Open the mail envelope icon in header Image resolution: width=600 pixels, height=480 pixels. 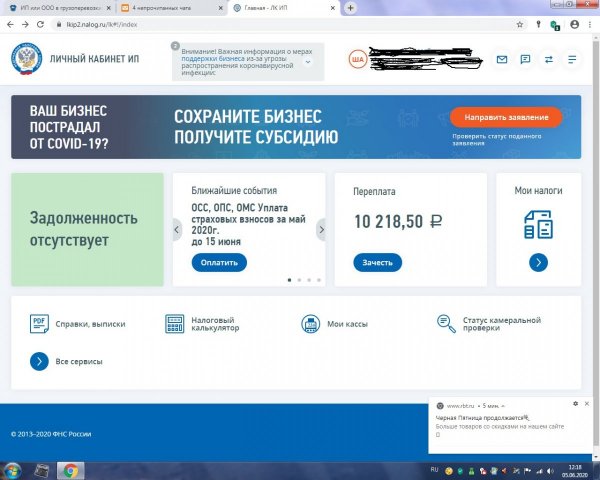point(502,60)
